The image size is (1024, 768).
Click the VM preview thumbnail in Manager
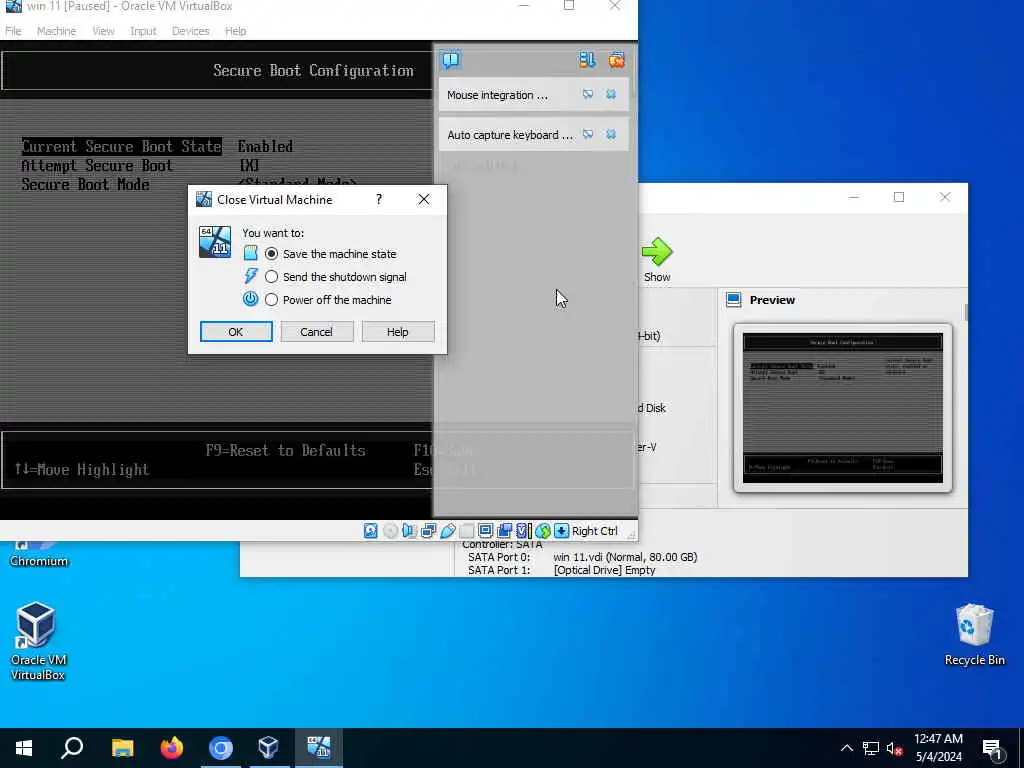pyautogui.click(x=842, y=408)
